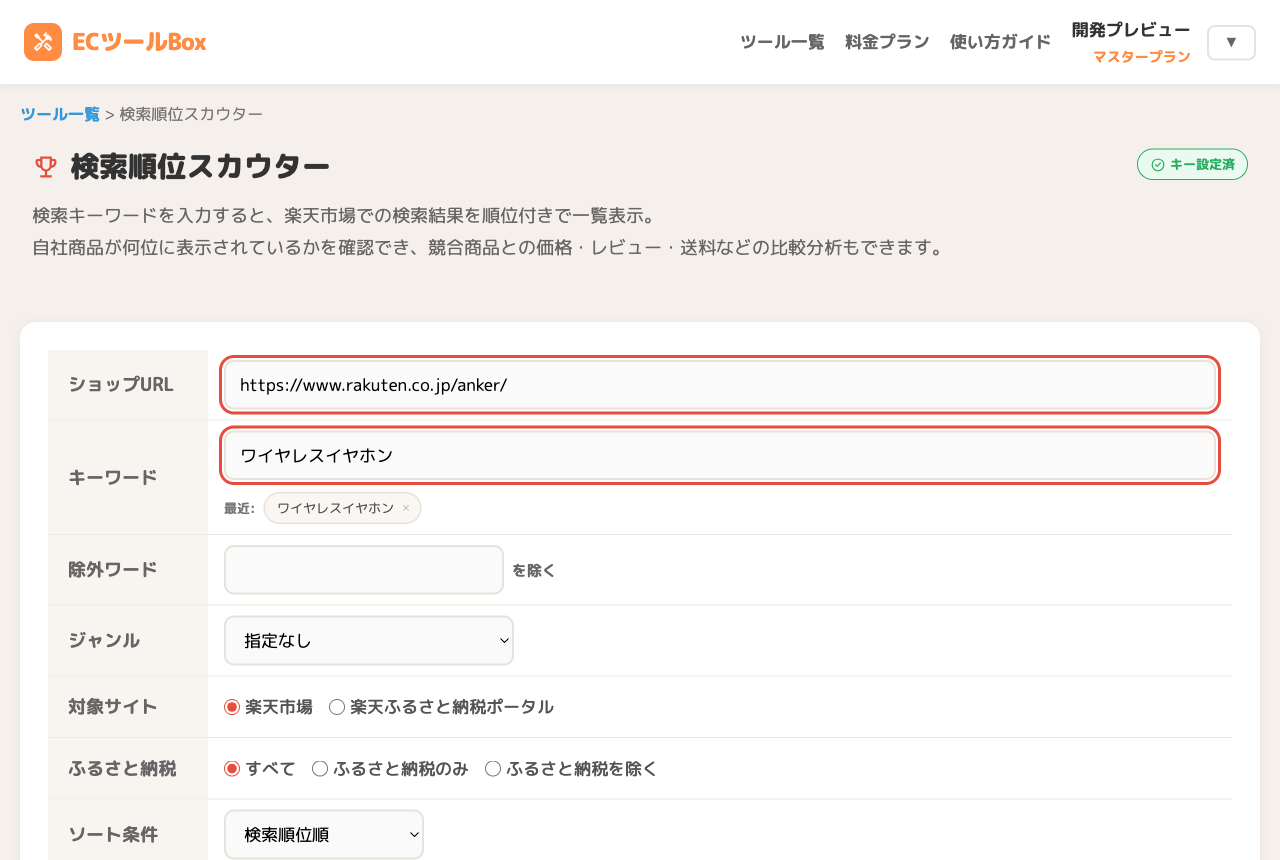Click the 対象サイト row label

tap(113, 707)
